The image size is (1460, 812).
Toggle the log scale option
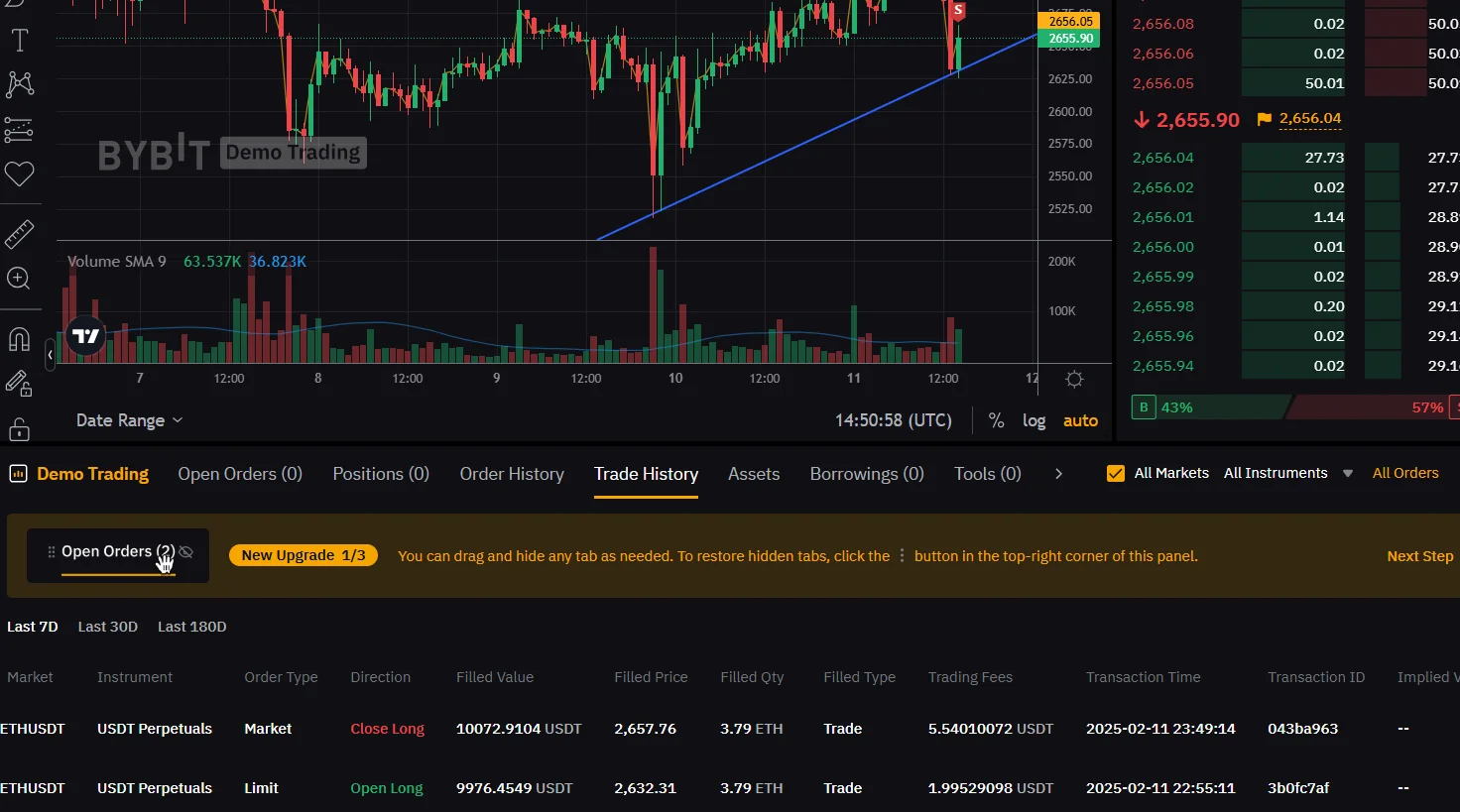[1034, 420]
